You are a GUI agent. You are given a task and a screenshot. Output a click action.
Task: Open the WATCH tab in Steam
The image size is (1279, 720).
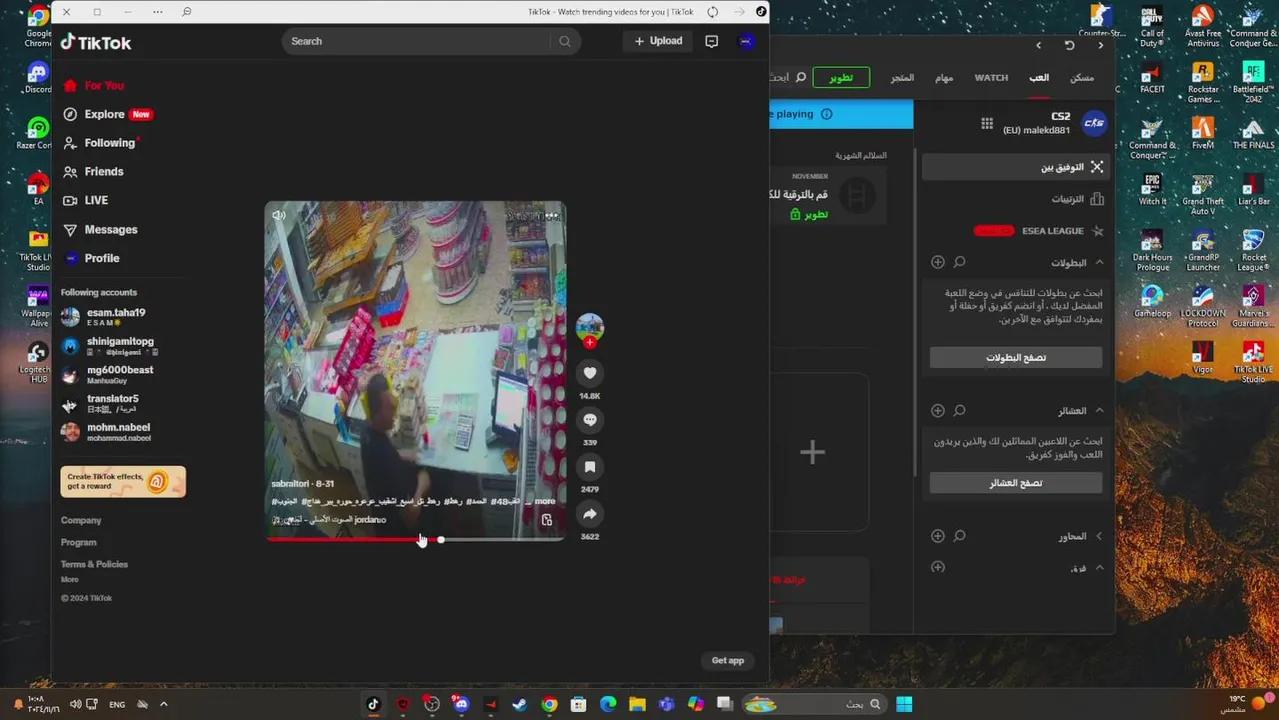pos(991,77)
